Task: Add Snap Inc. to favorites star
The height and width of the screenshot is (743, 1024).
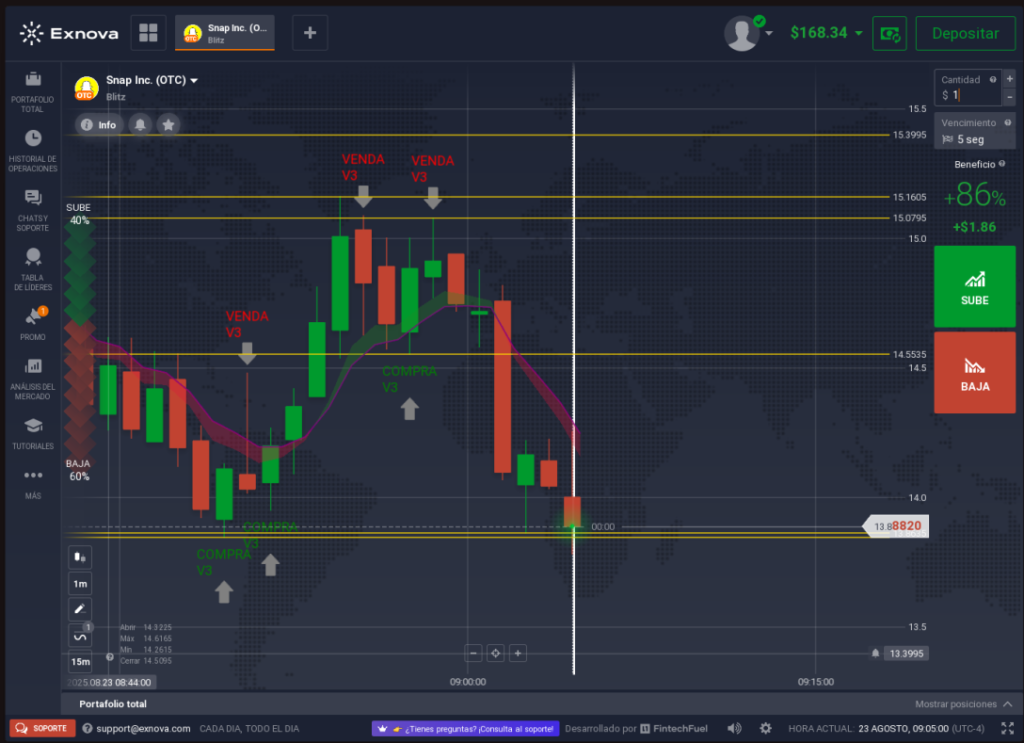Action: [x=169, y=125]
